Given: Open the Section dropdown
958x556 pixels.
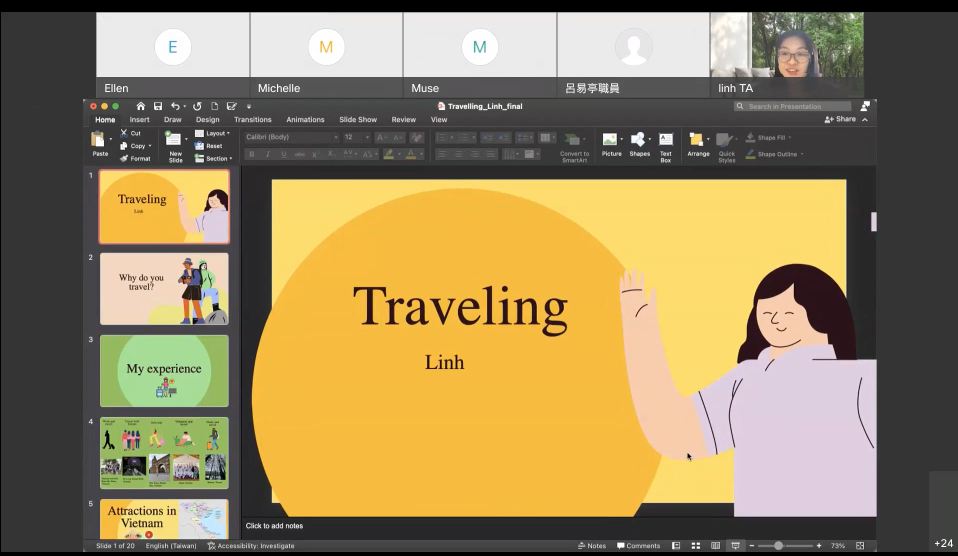Looking at the screenshot, I should 213,158.
